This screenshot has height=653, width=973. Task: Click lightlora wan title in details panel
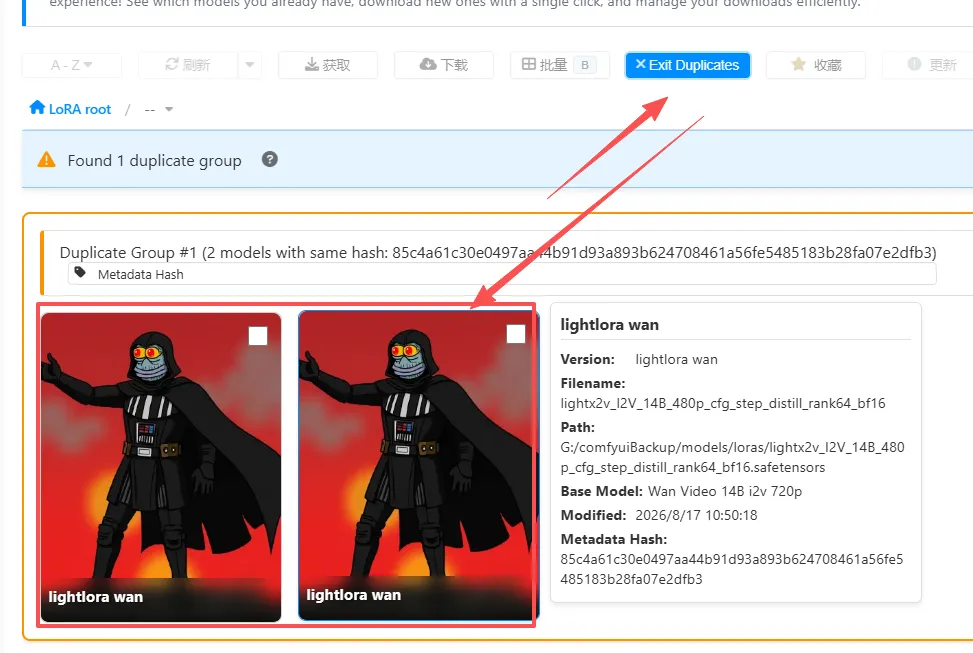[x=609, y=325]
